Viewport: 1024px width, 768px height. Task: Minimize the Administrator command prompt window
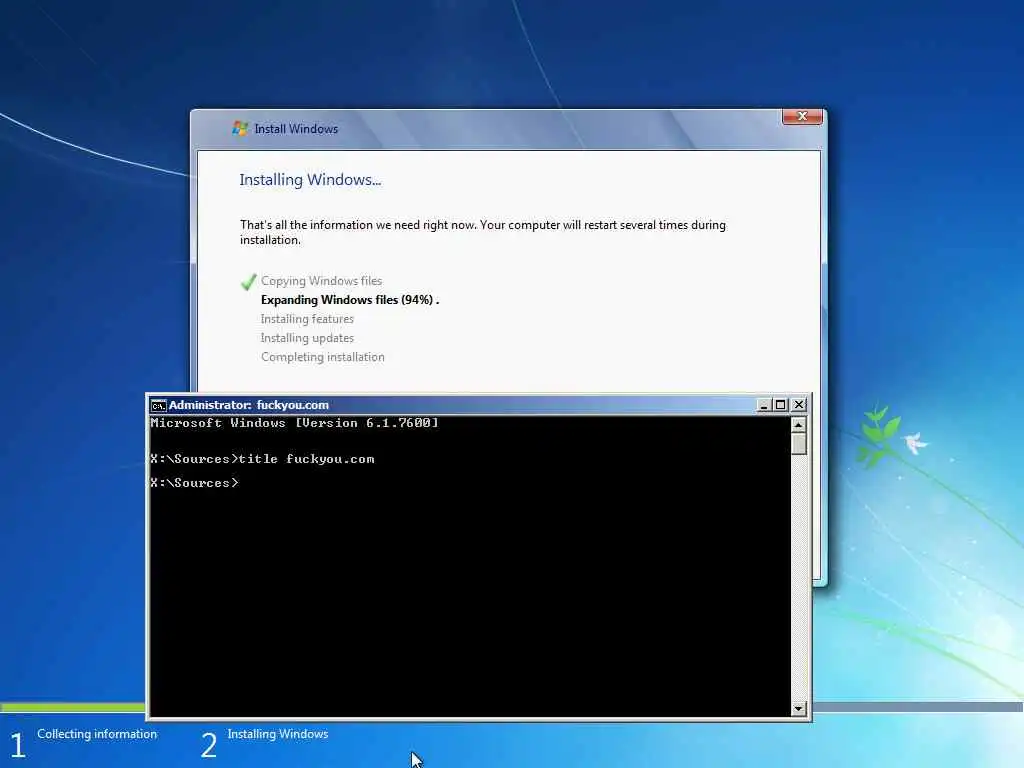pyautogui.click(x=764, y=405)
